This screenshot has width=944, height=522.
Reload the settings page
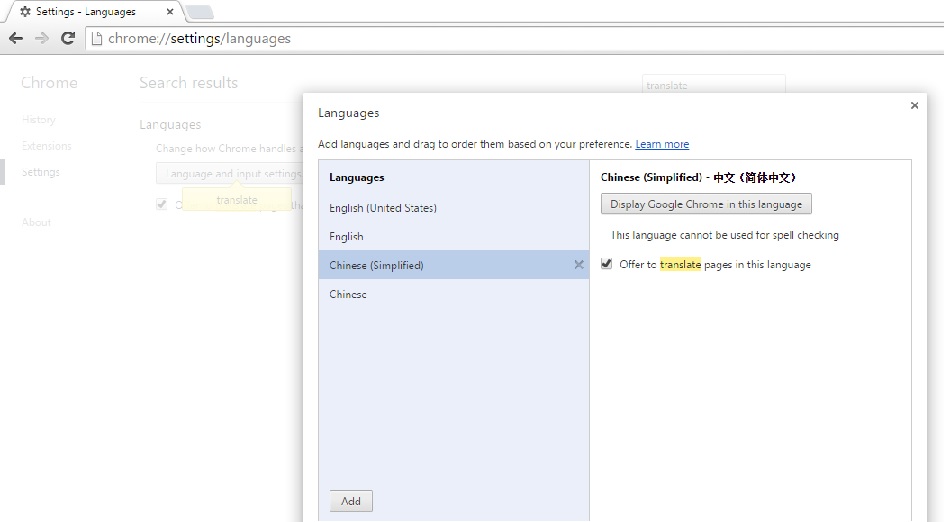pyautogui.click(x=68, y=39)
